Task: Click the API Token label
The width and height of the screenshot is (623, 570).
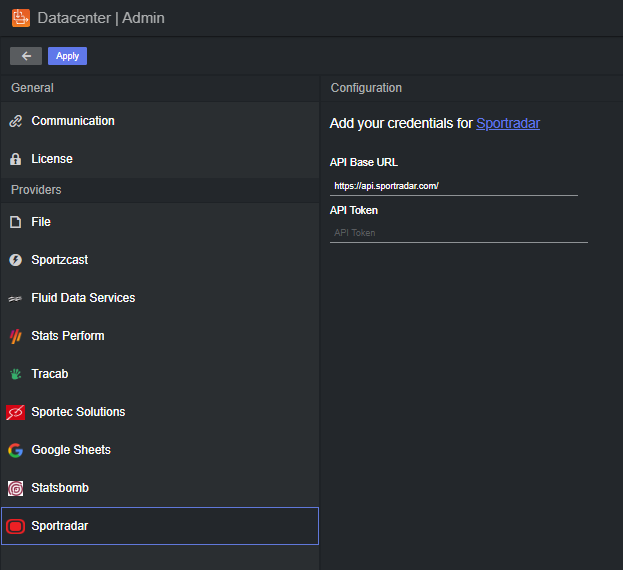Action: [354, 210]
